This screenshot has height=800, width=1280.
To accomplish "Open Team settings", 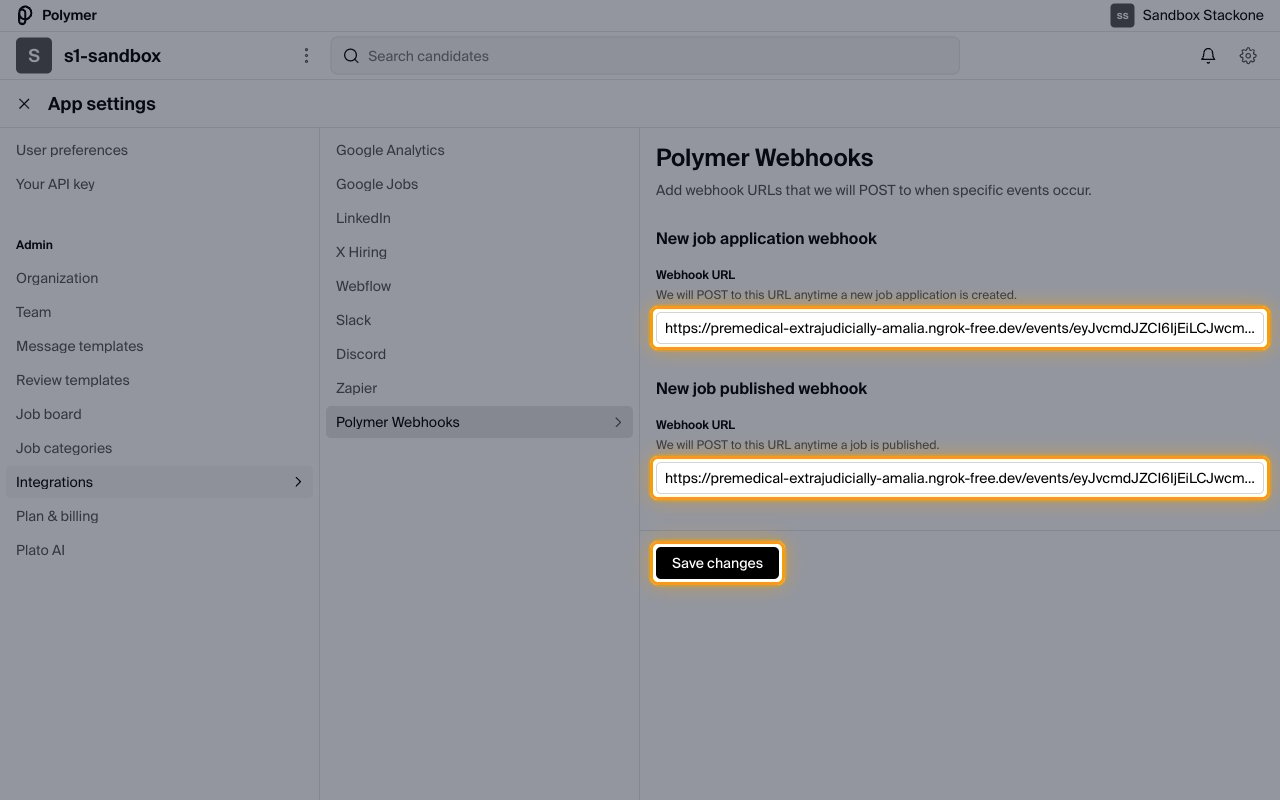I will (33, 312).
